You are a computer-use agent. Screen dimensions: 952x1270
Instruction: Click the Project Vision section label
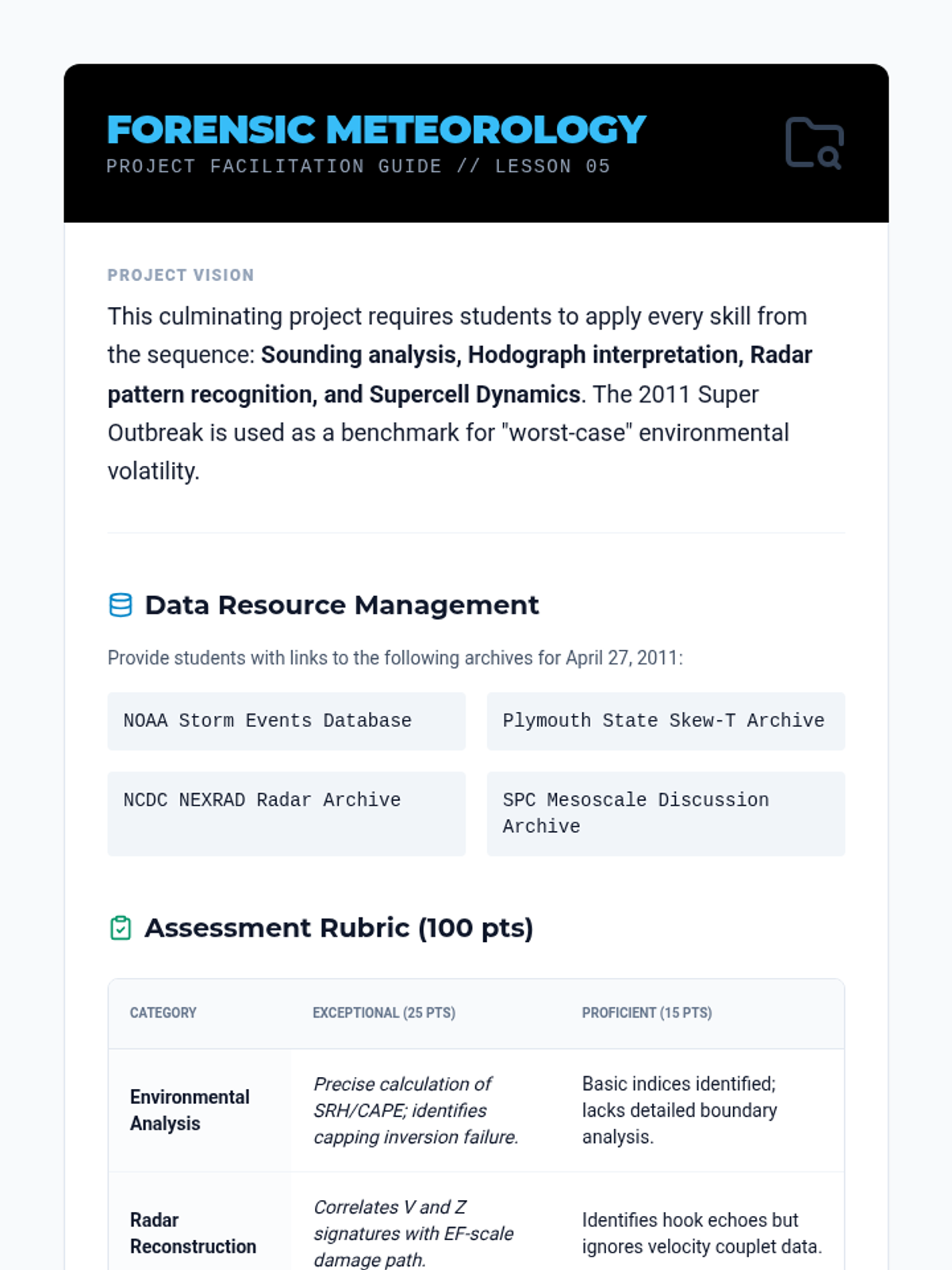coord(181,275)
